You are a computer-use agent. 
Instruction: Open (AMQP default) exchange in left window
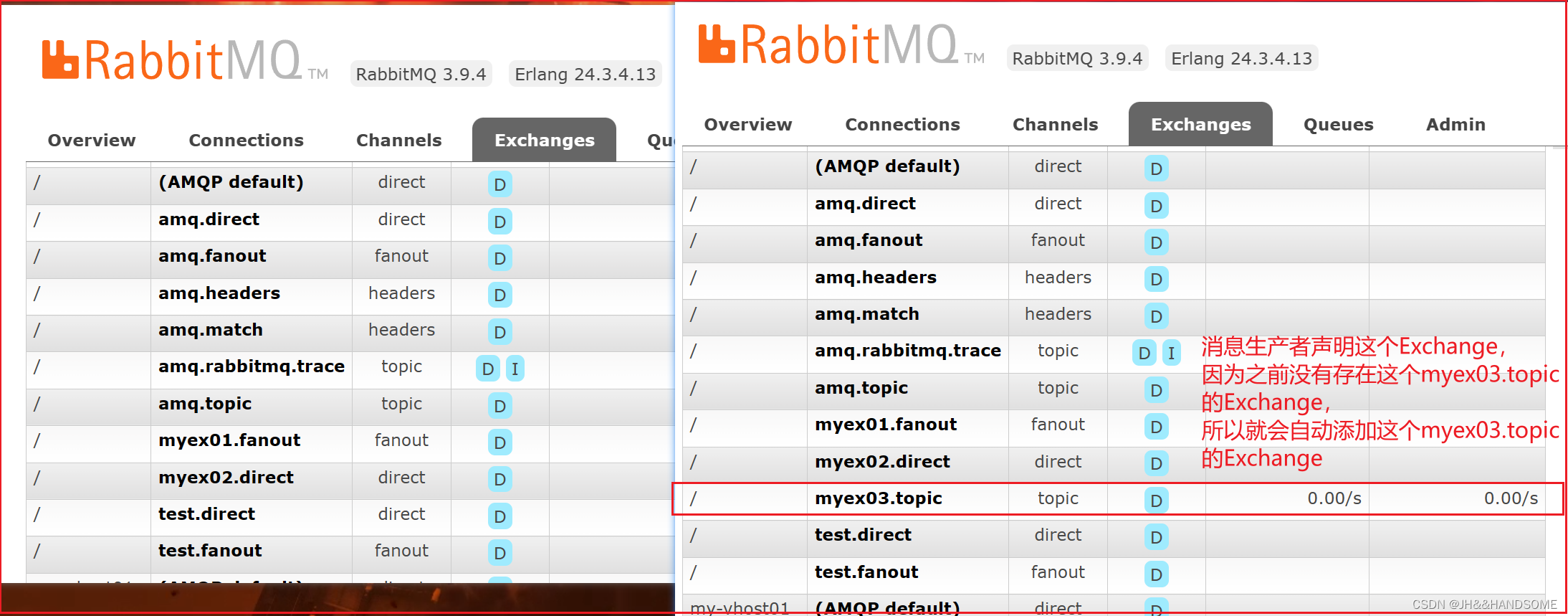tap(231, 182)
